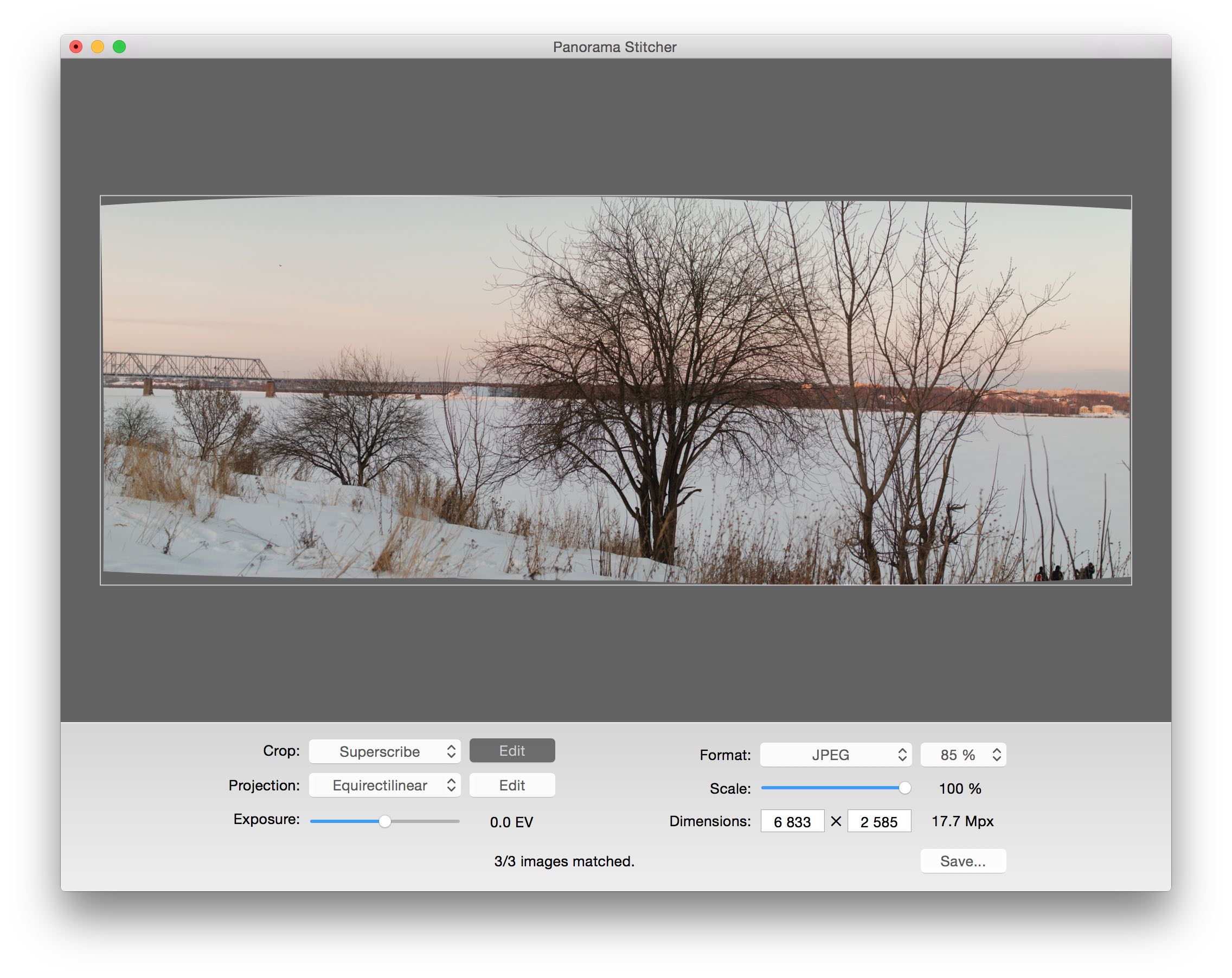This screenshot has height=978, width=1232.
Task: Click the width field showing 6 833
Action: click(x=792, y=821)
